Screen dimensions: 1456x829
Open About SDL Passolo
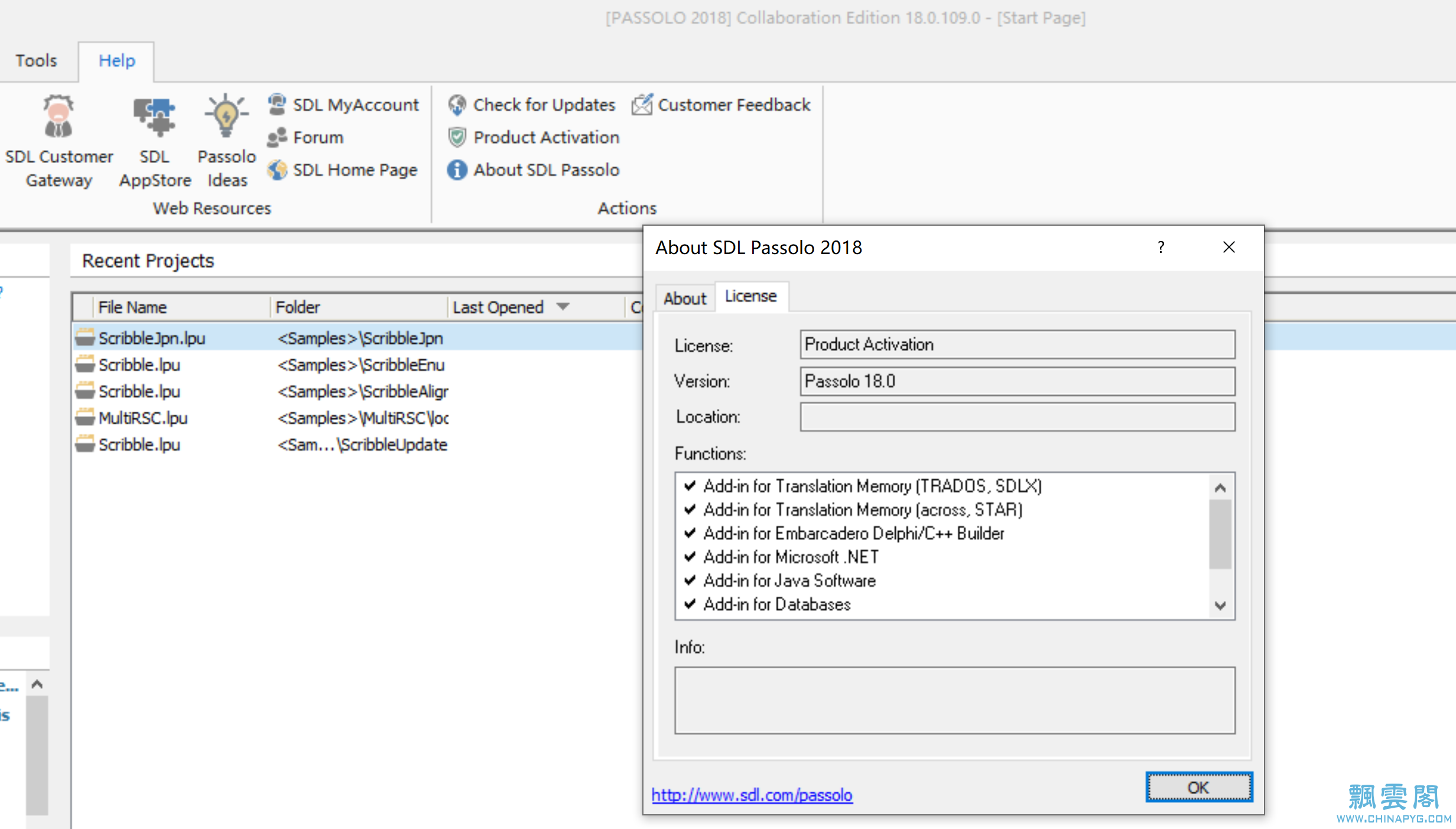534,170
